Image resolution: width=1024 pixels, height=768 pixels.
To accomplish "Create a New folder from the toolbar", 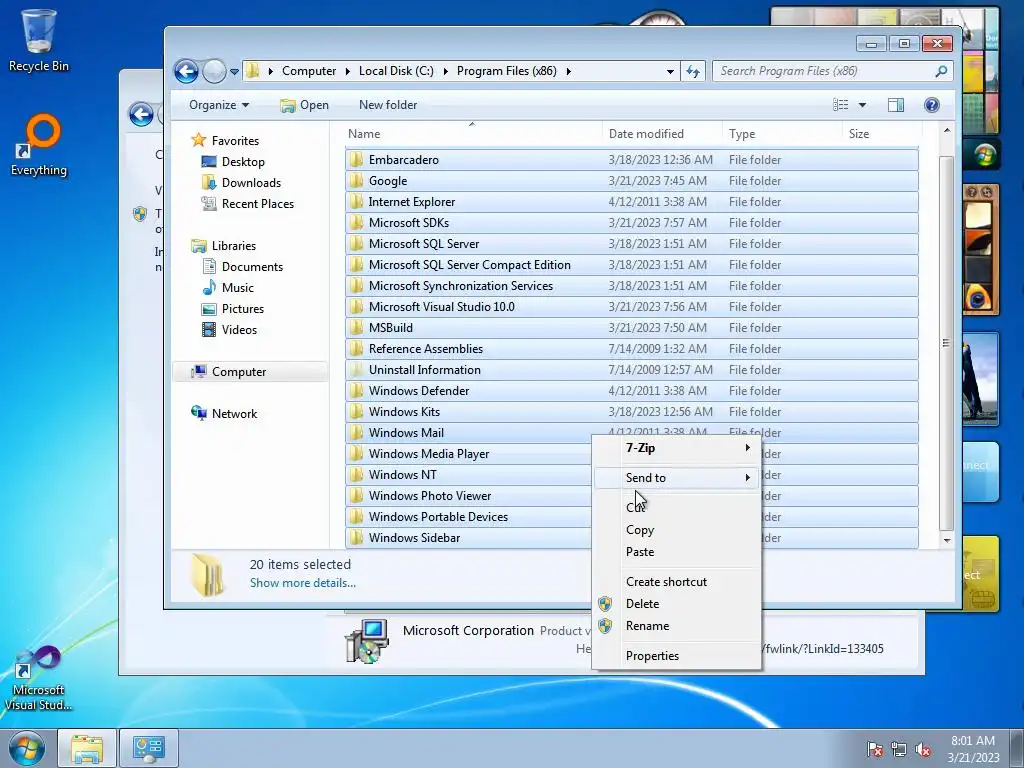I will [x=388, y=105].
